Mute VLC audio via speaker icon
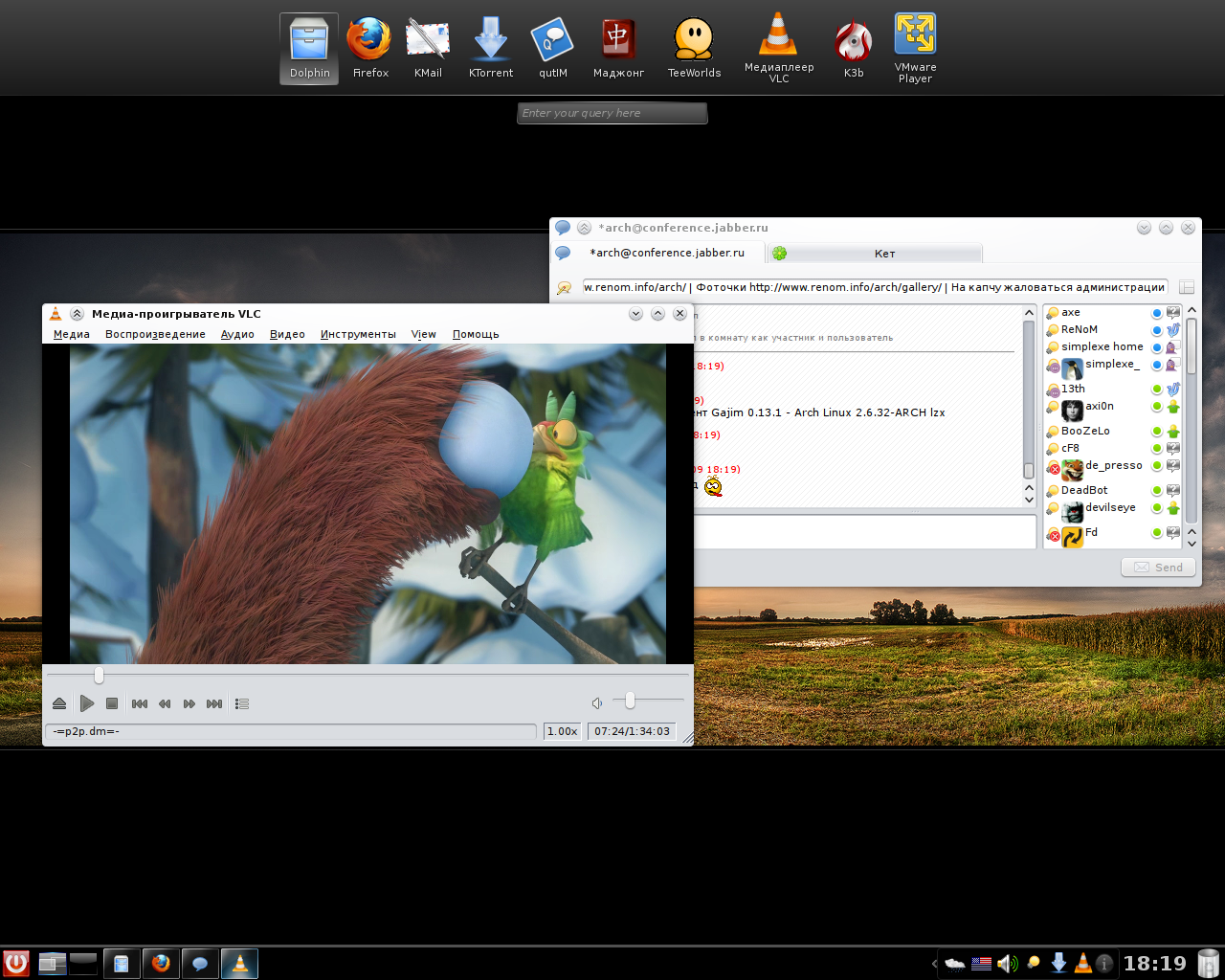 point(597,703)
